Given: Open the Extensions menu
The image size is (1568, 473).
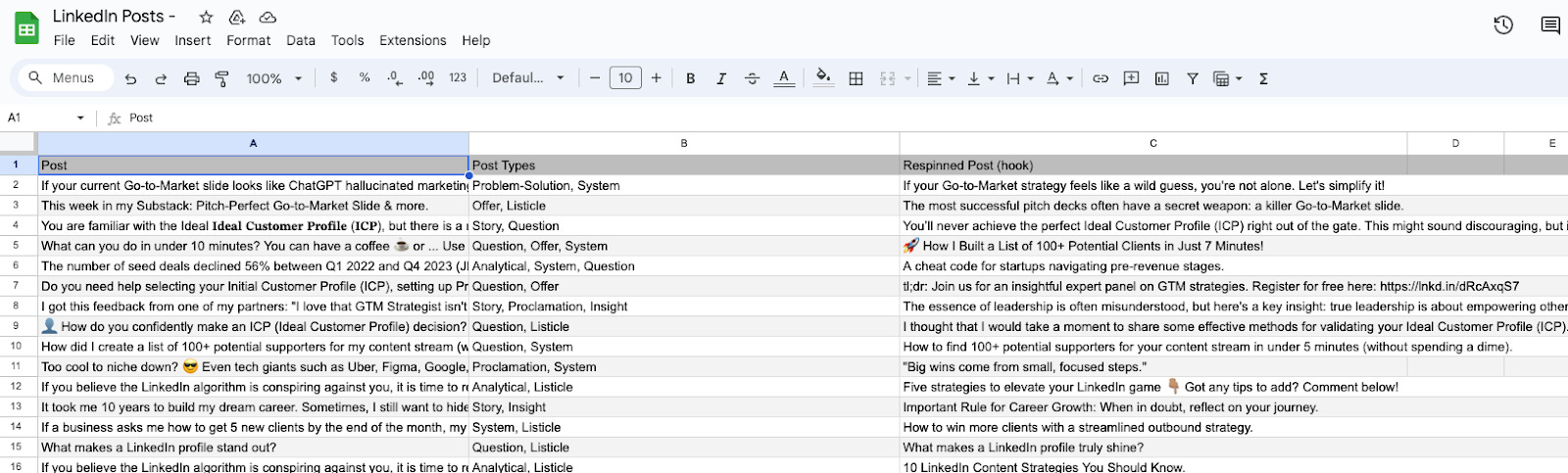Looking at the screenshot, I should coord(413,40).
